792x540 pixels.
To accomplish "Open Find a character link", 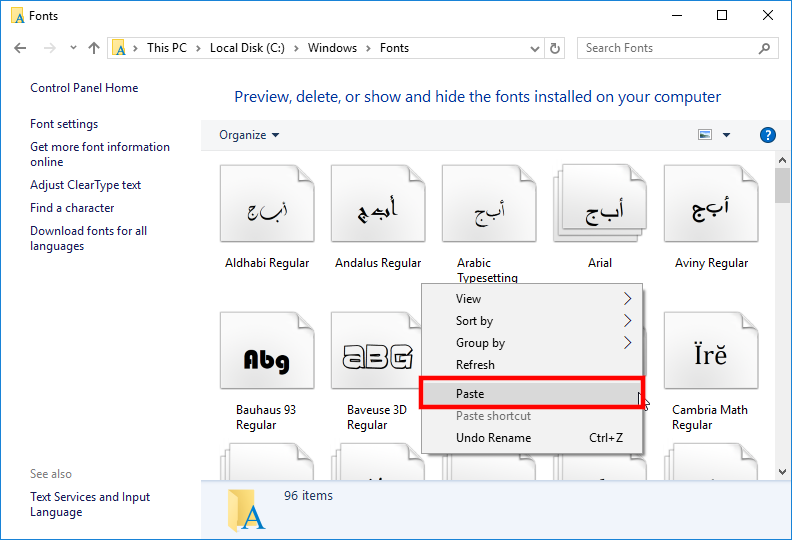I will coord(72,208).
